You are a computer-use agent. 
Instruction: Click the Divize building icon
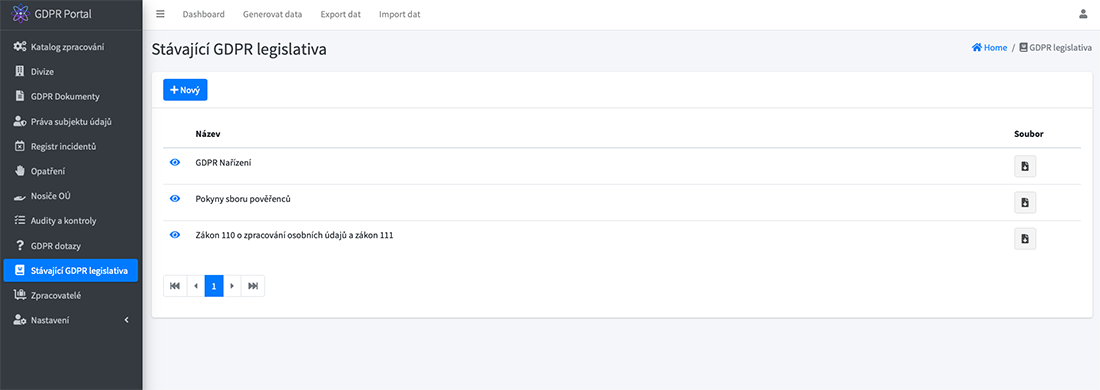tap(20, 72)
